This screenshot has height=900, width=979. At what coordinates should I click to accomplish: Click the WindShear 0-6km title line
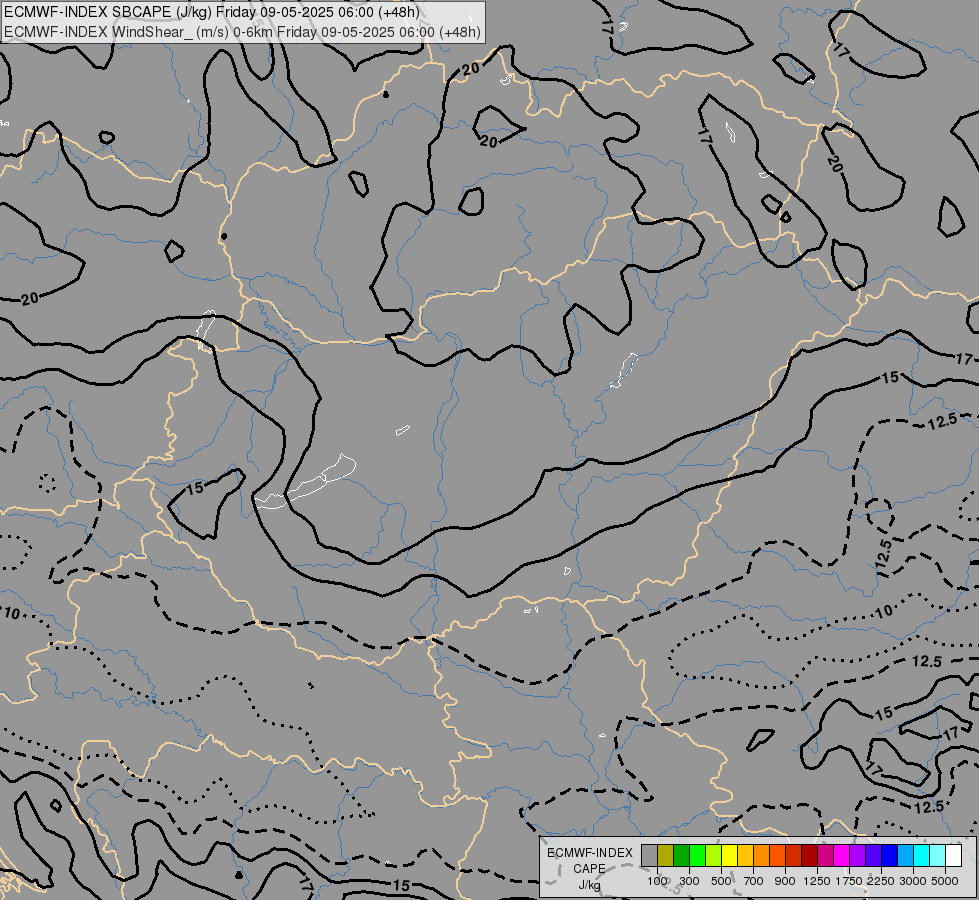tap(242, 32)
